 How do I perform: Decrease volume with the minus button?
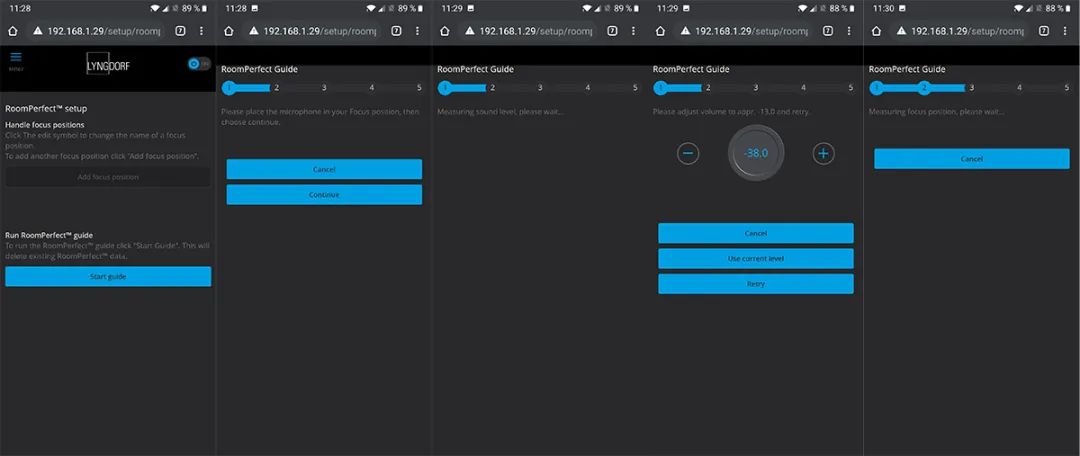coord(688,153)
